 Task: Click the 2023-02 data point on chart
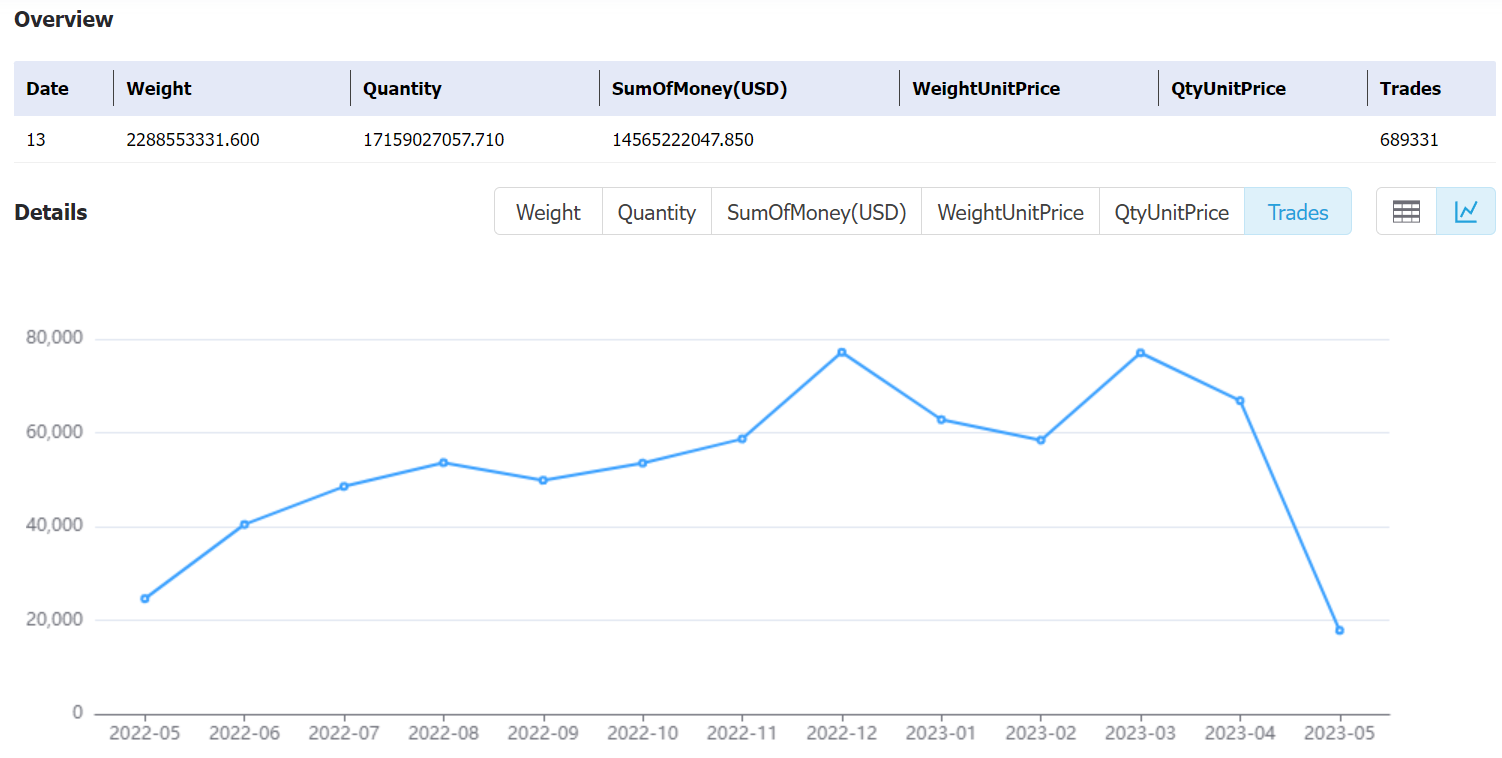coord(1041,440)
